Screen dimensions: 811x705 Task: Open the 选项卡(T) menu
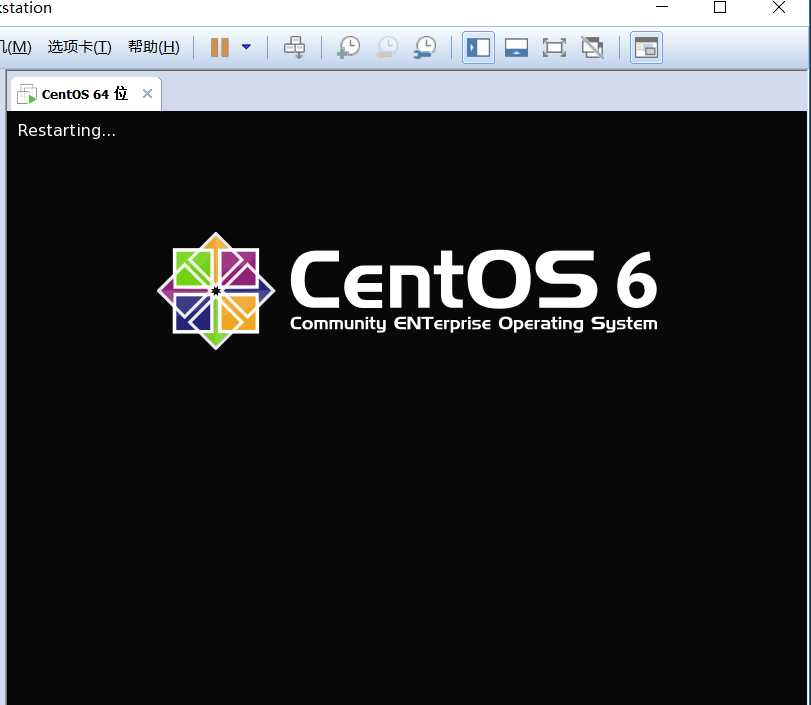(80, 47)
